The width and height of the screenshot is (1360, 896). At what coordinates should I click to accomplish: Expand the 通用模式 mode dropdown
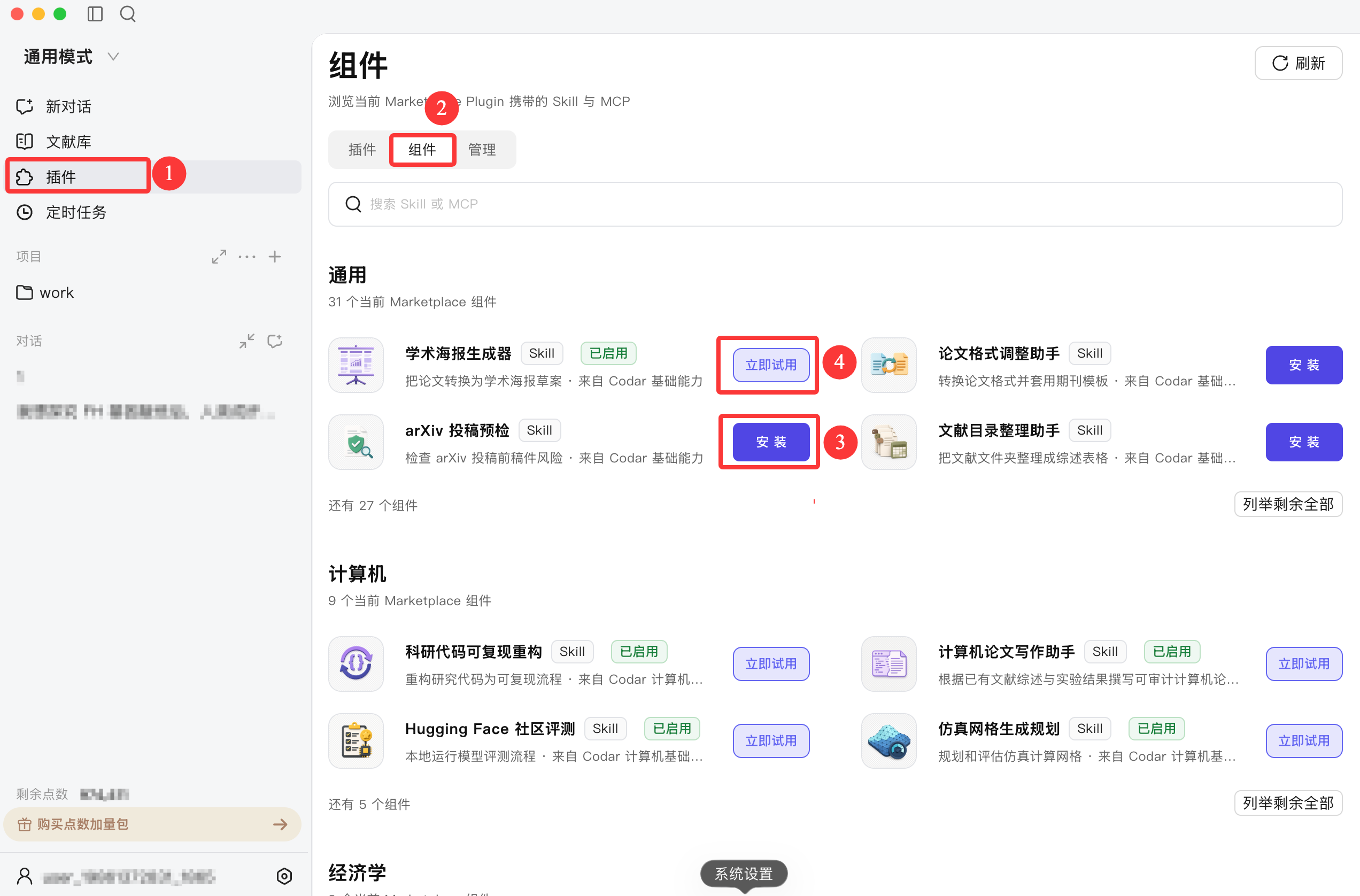click(x=72, y=57)
